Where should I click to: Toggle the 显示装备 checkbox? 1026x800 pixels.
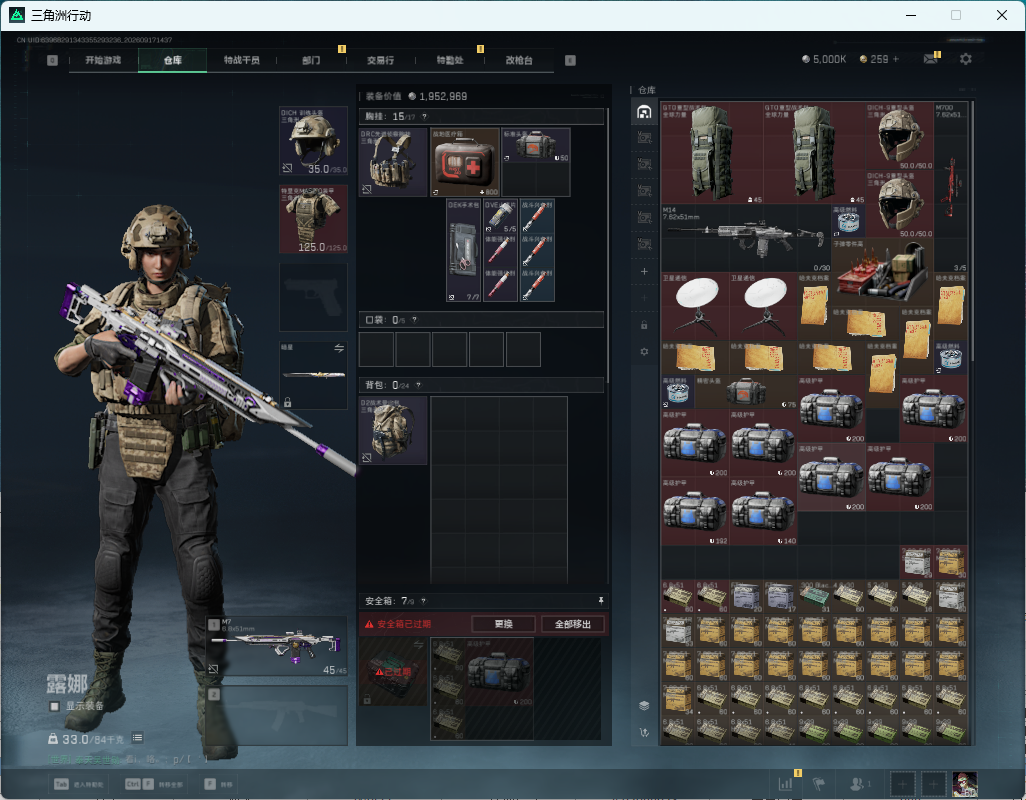(x=54, y=706)
